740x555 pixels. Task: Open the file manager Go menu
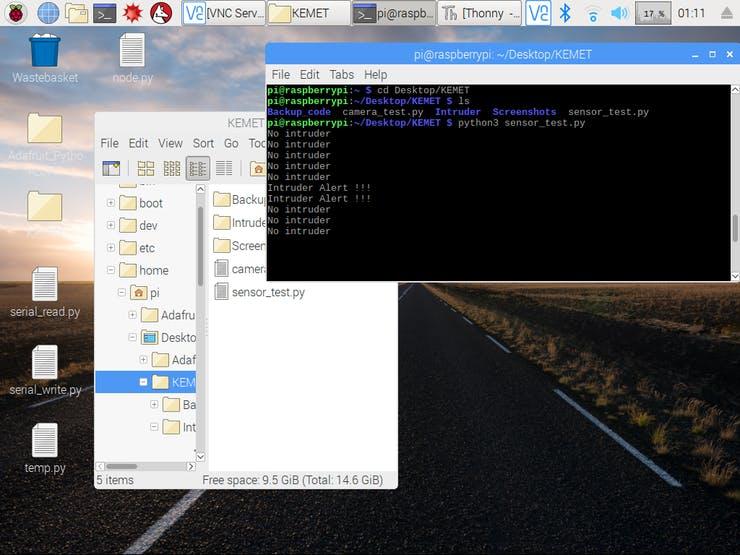pyautogui.click(x=231, y=143)
